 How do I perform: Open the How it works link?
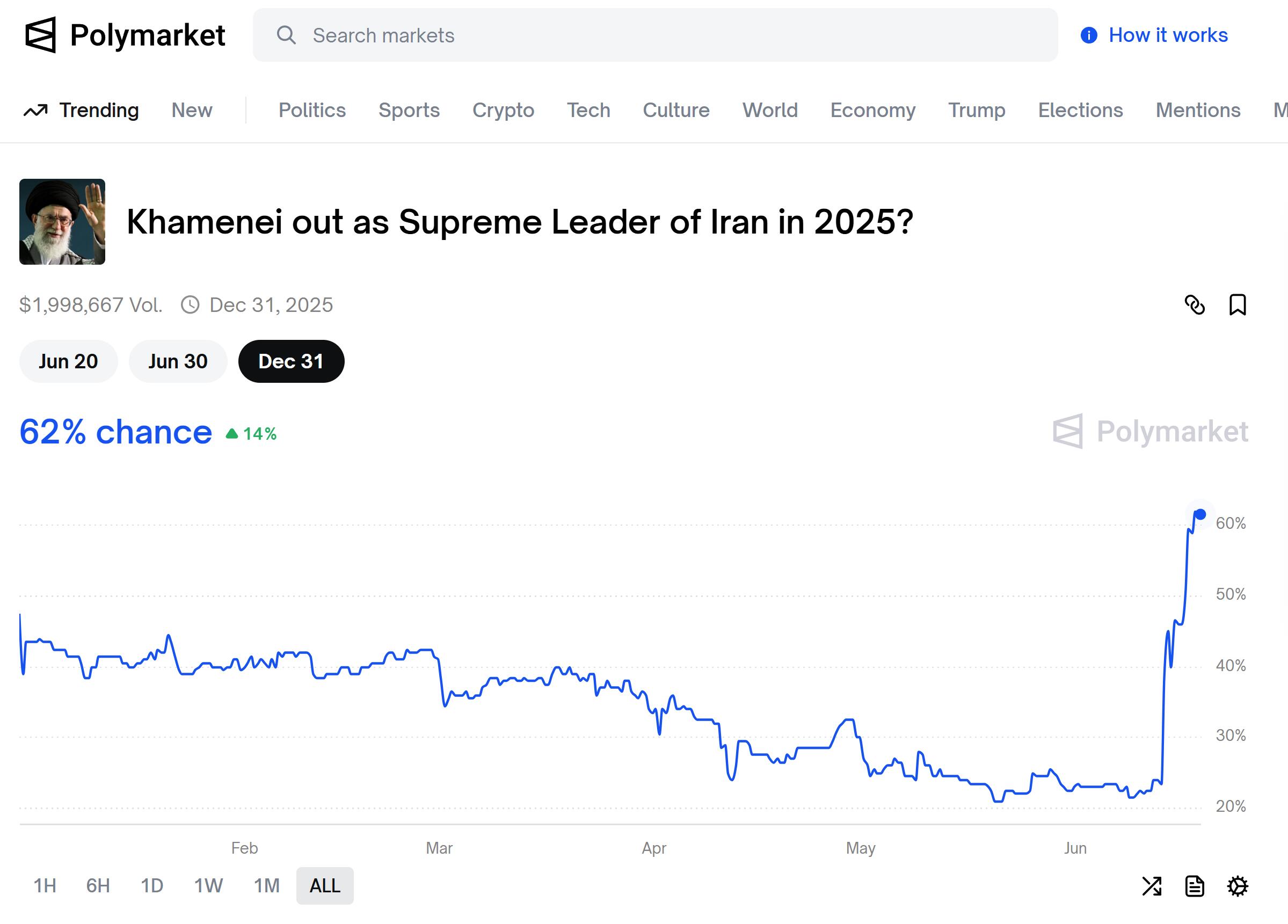point(1168,35)
